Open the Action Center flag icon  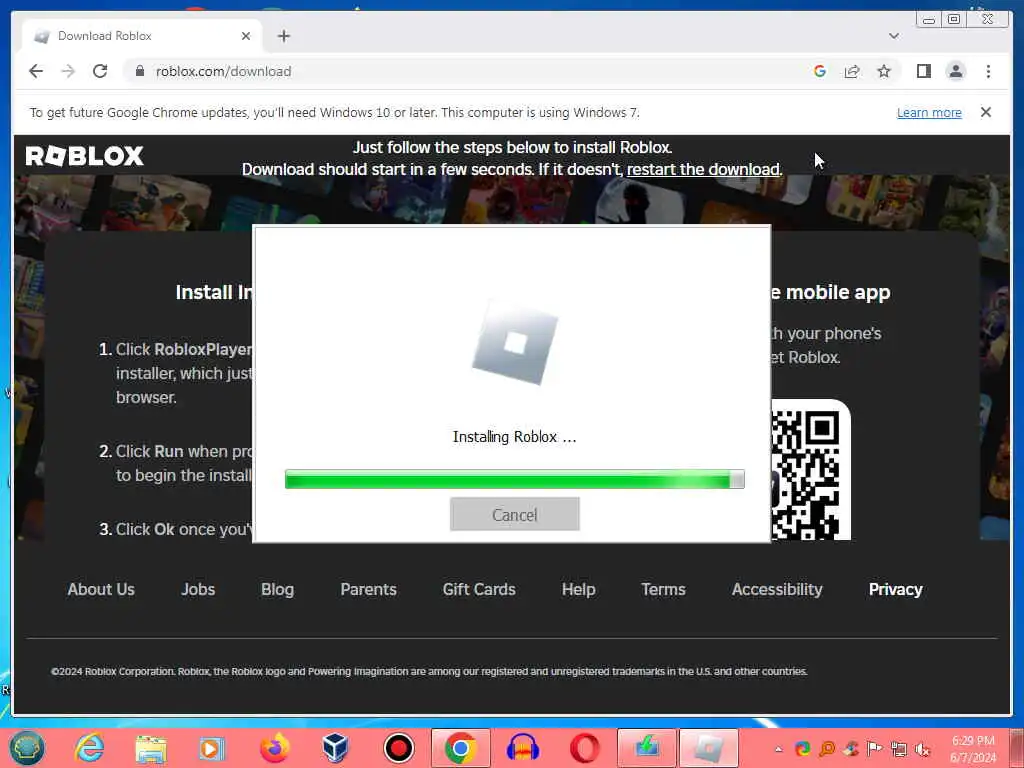pyautogui.click(x=874, y=749)
